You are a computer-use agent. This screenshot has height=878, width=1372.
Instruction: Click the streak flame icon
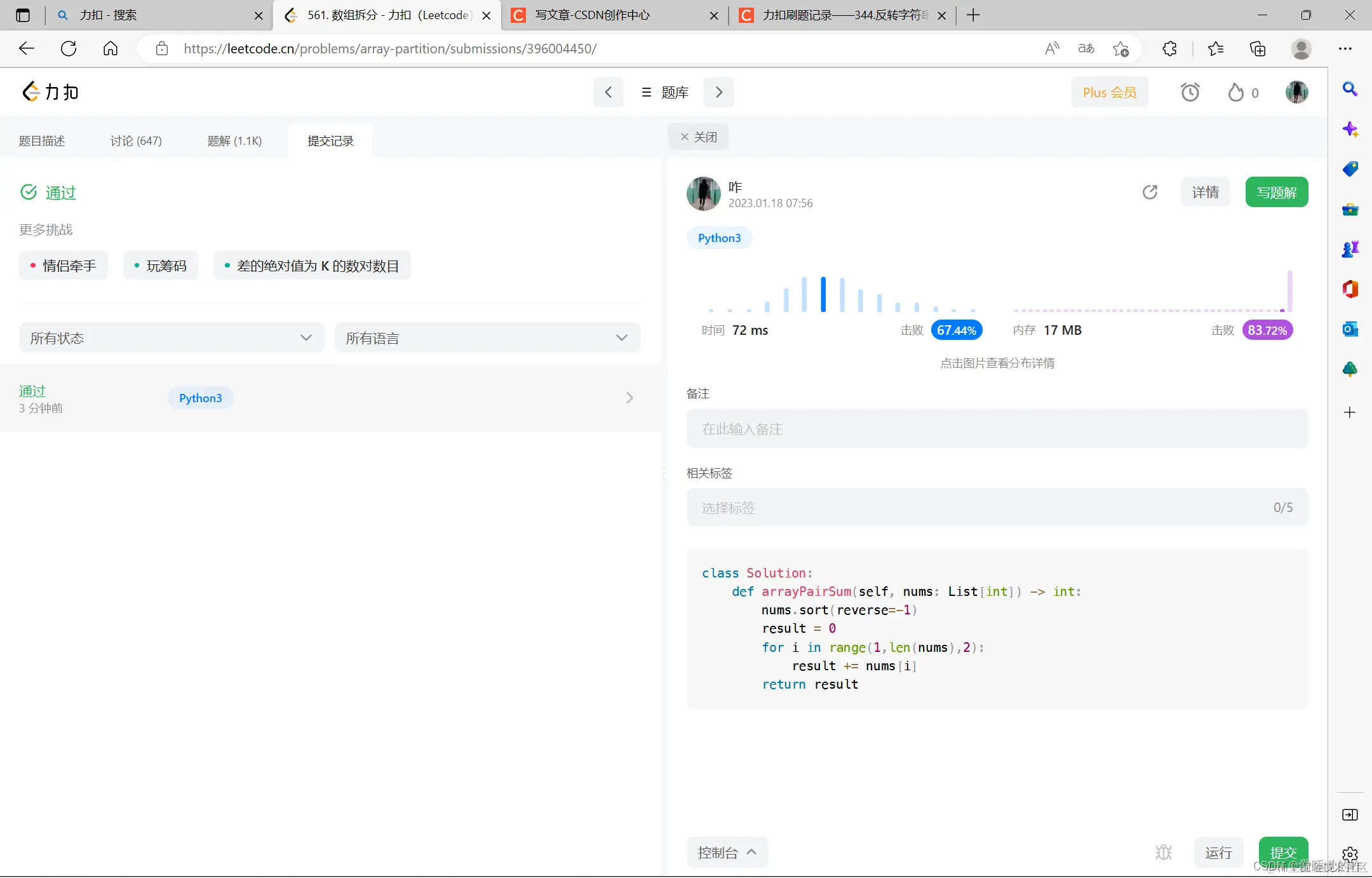click(1235, 92)
